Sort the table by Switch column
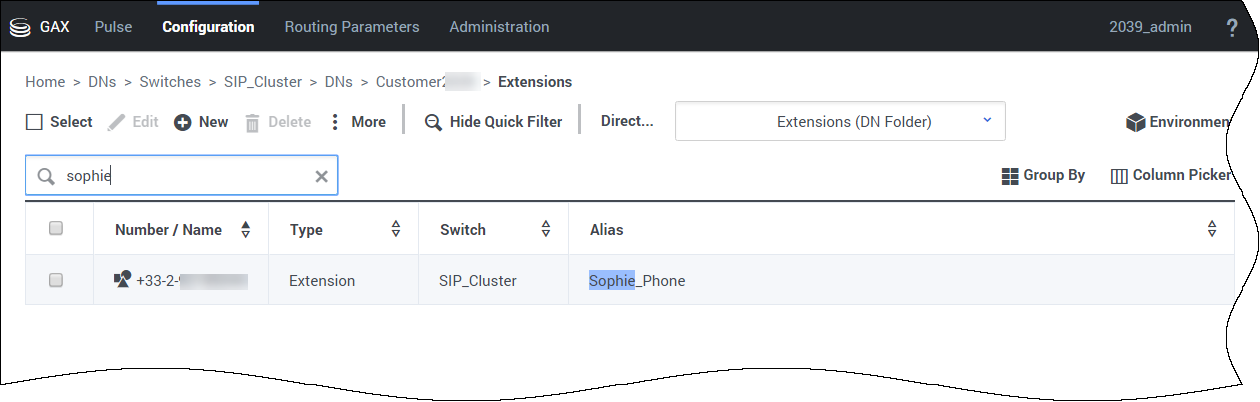 (x=546, y=230)
